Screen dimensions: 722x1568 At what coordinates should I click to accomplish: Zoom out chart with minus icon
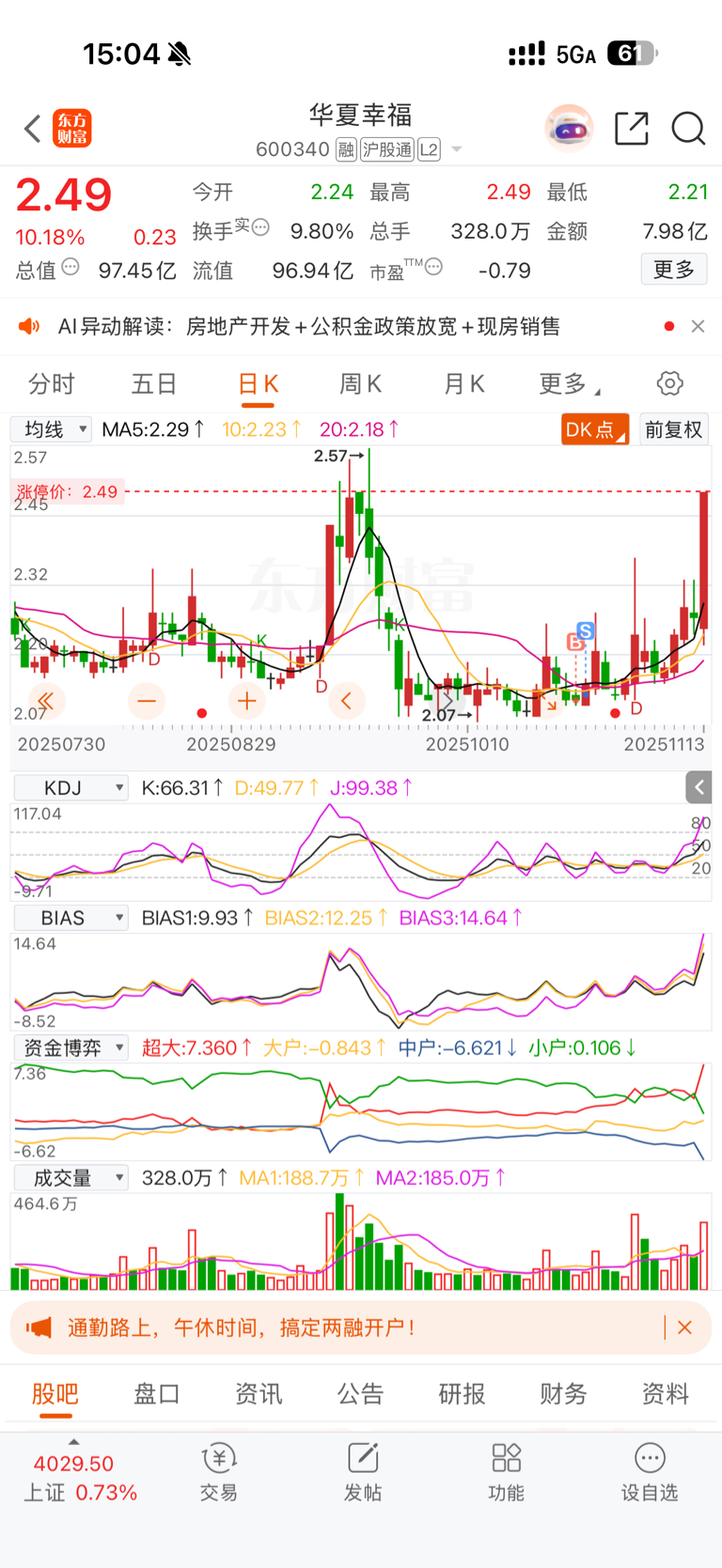coord(146,700)
